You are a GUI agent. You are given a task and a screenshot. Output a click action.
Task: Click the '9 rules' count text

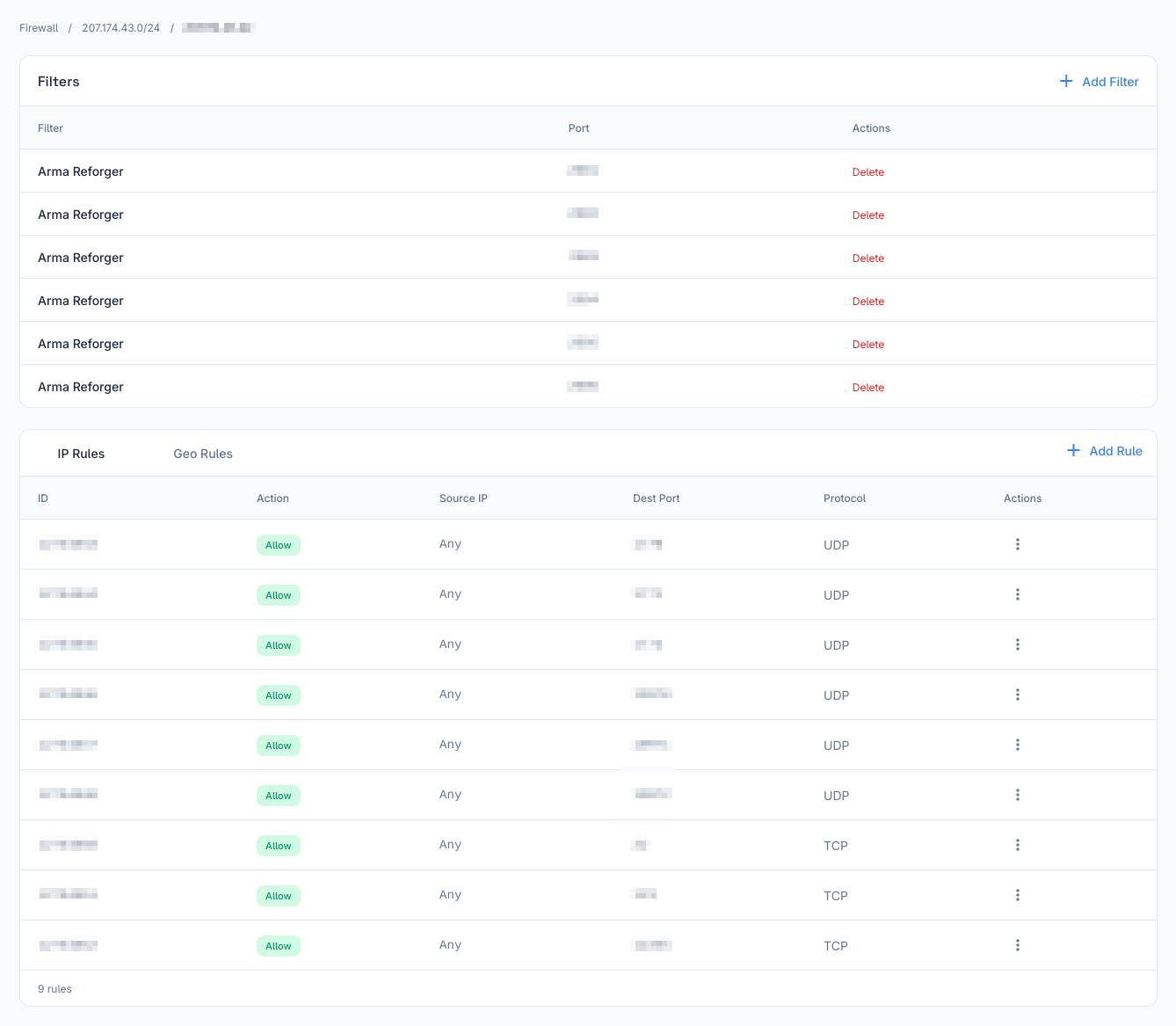pyautogui.click(x=54, y=989)
